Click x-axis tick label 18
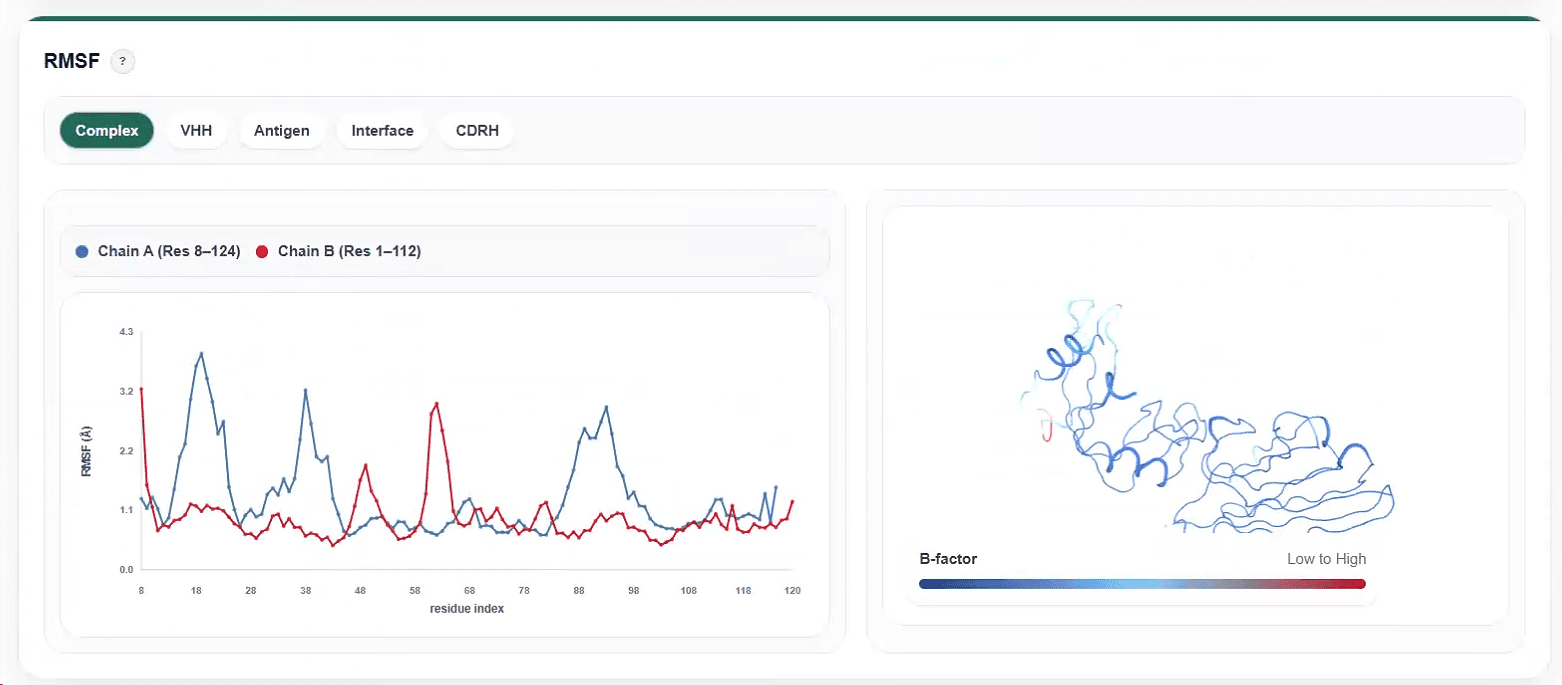The height and width of the screenshot is (685, 1562). tap(196, 590)
